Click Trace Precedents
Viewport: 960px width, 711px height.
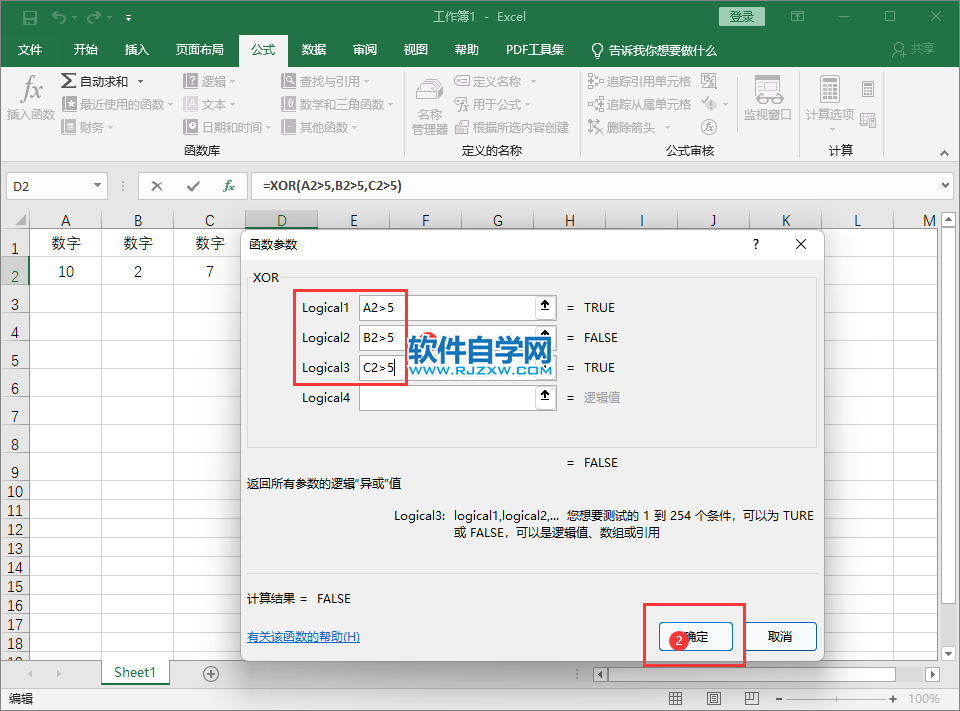point(639,81)
